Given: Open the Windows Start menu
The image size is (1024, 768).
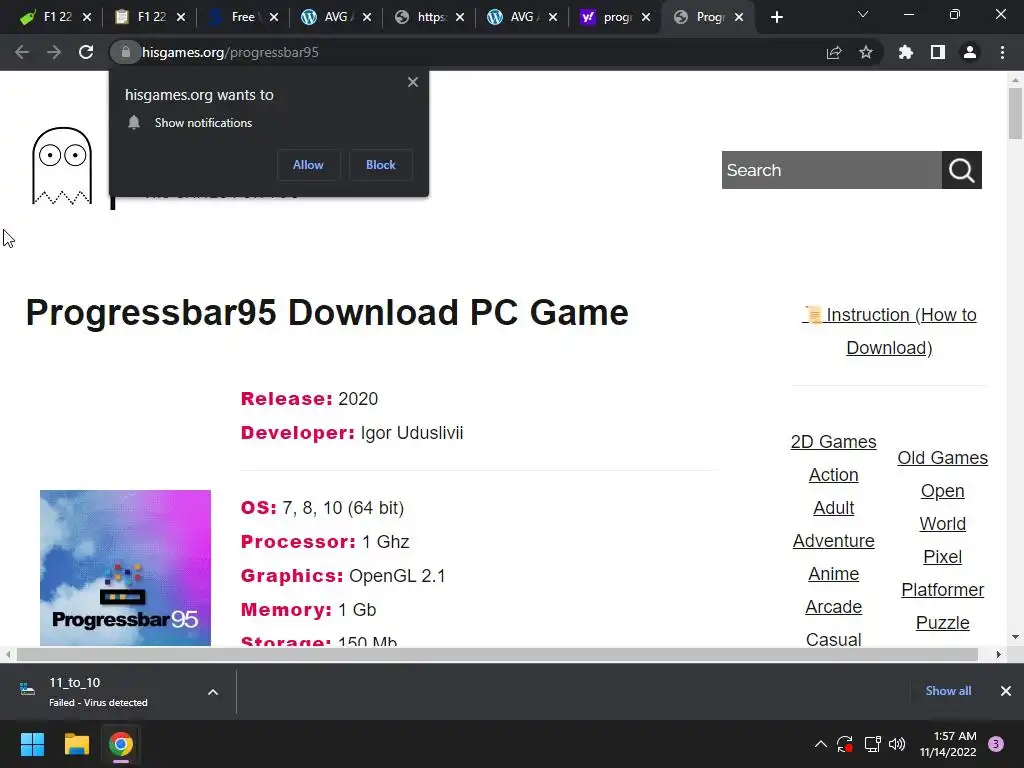Looking at the screenshot, I should pos(32,744).
